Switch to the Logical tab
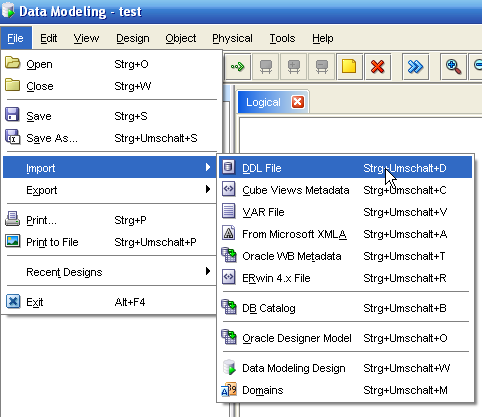The height and width of the screenshot is (417, 482). tap(263, 102)
